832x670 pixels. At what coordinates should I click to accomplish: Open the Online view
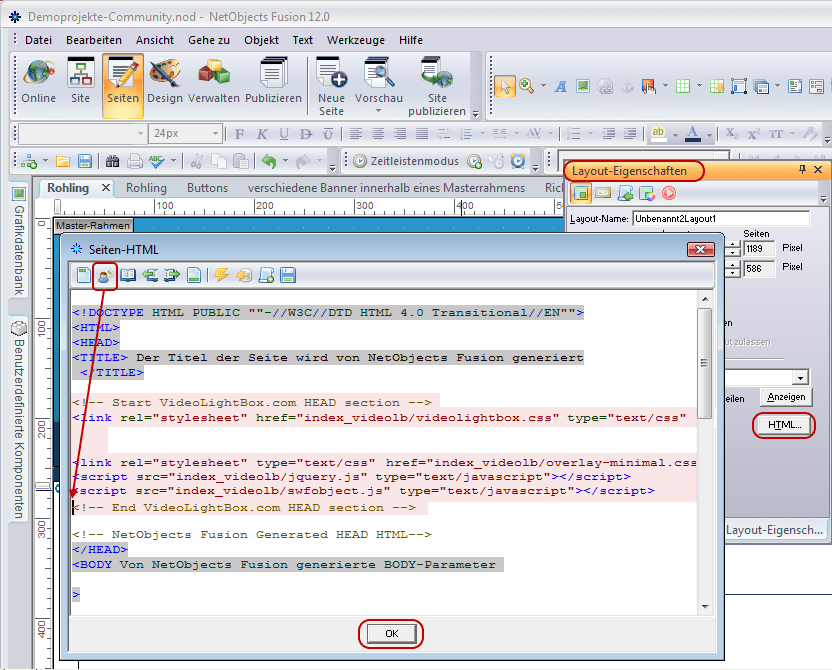pyautogui.click(x=39, y=82)
